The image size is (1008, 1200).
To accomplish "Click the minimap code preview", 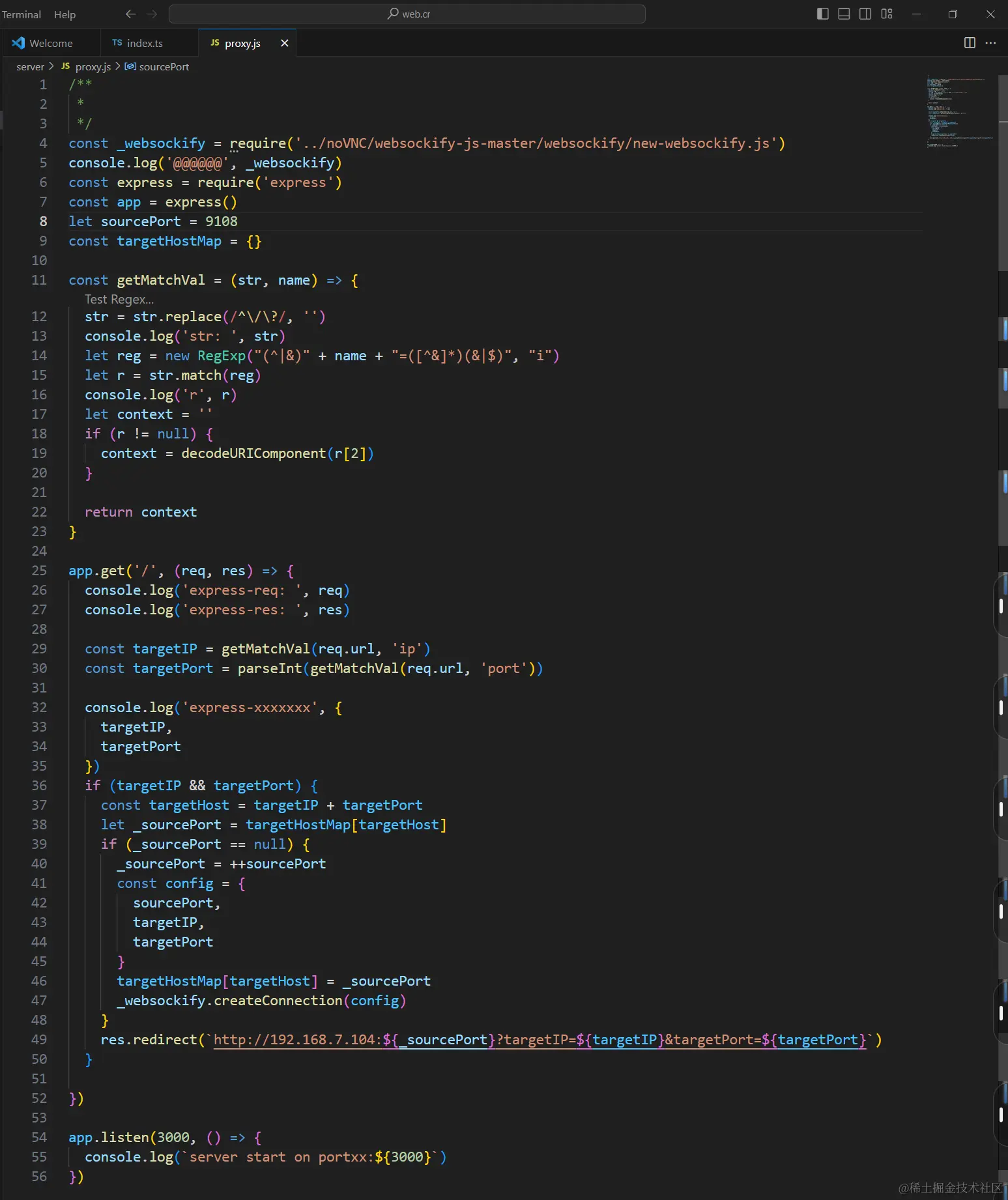I will [x=959, y=112].
